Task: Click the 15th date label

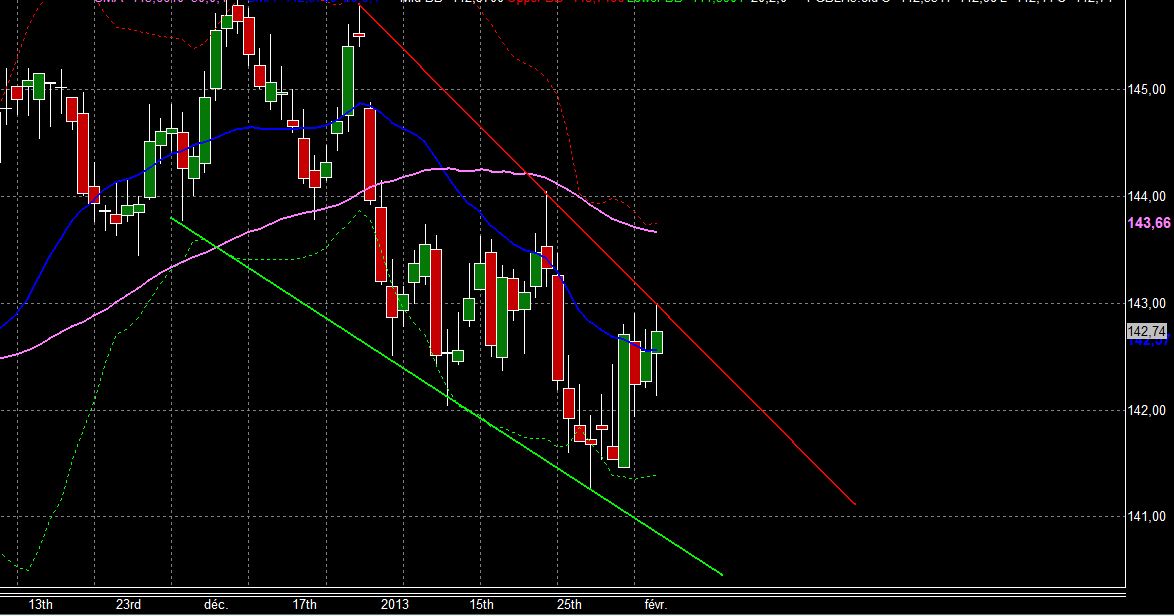Action: [x=481, y=604]
